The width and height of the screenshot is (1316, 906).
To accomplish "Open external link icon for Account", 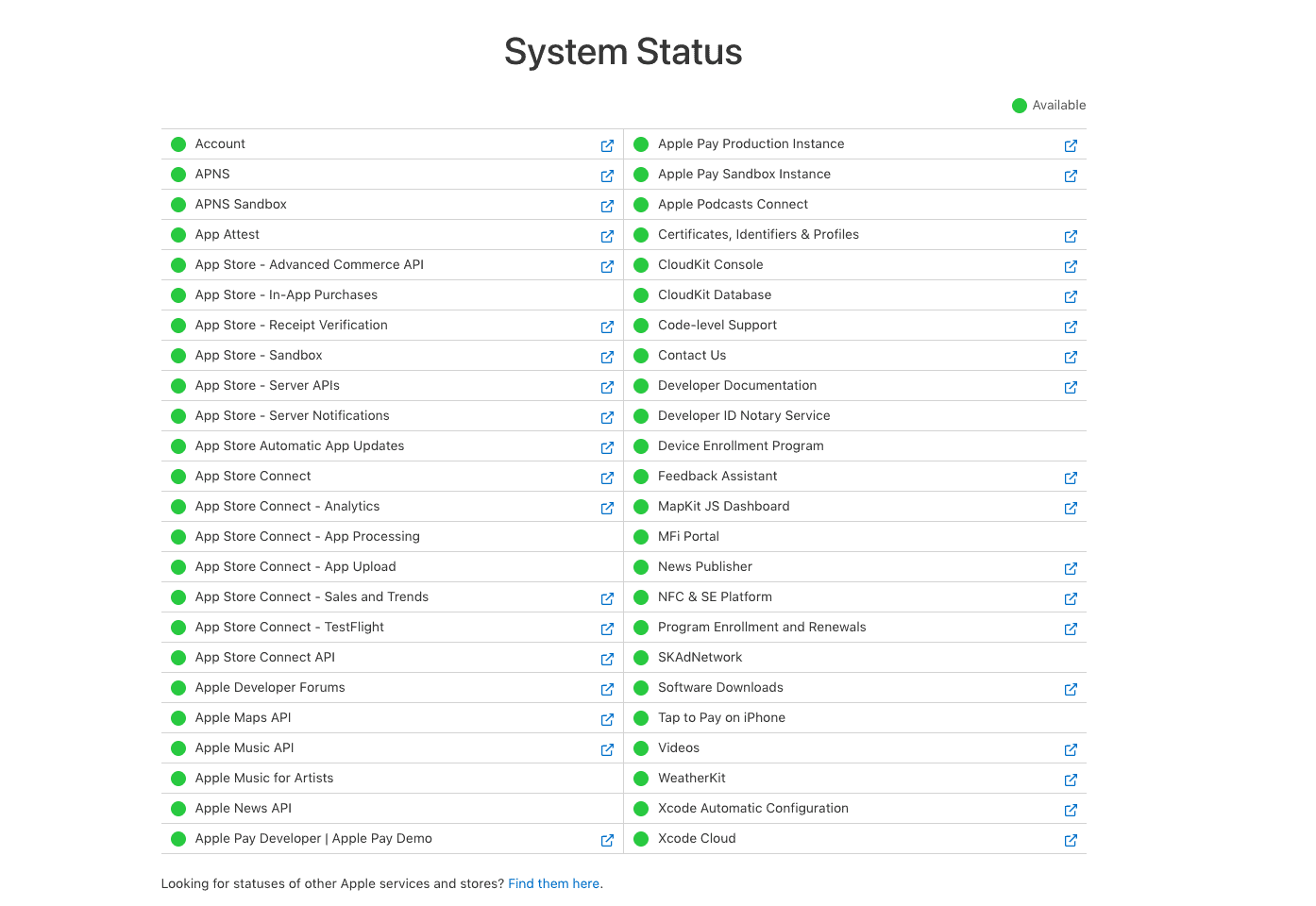I will tap(607, 145).
